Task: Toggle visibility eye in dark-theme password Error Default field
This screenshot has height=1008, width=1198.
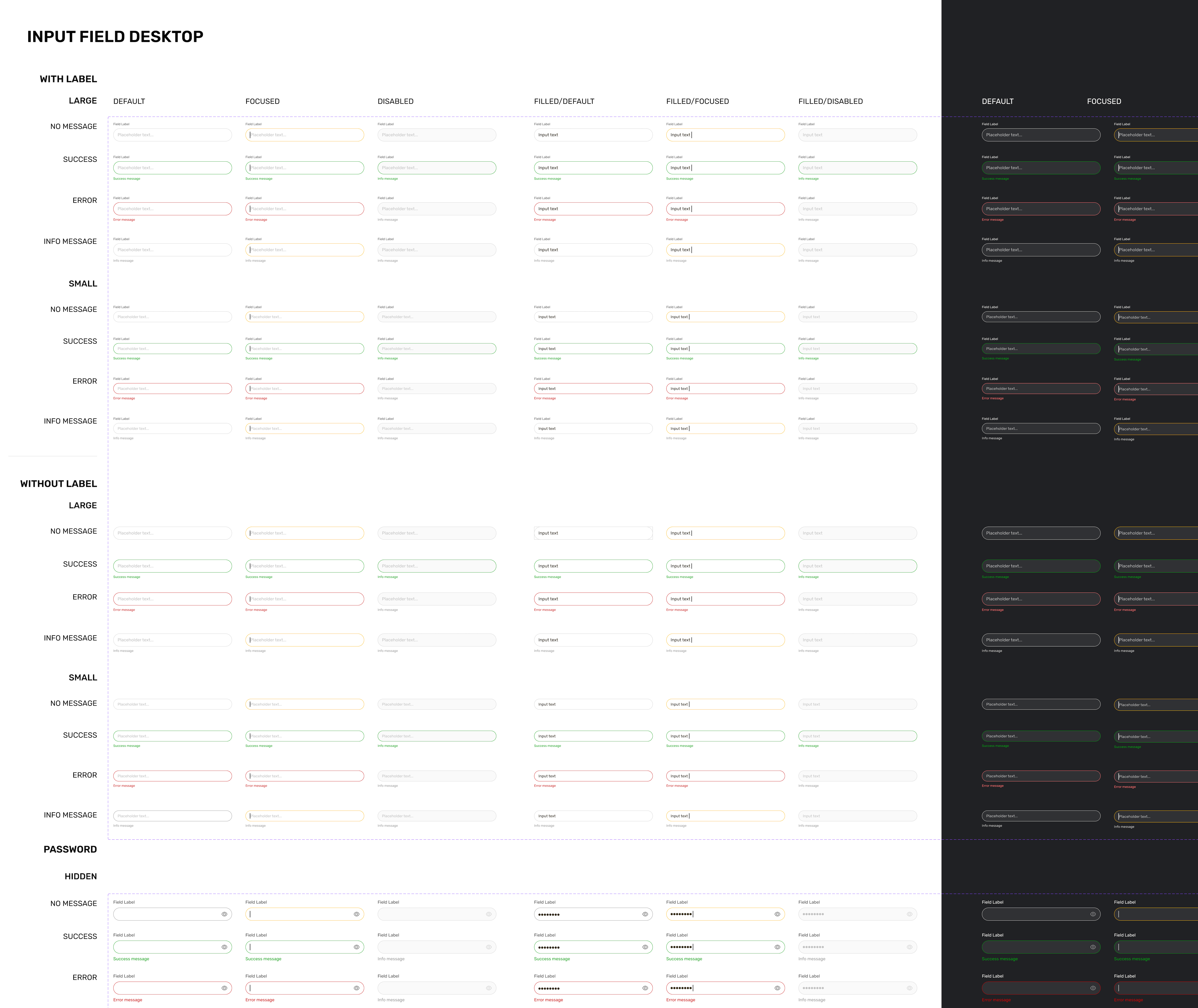Action: click(x=1093, y=988)
